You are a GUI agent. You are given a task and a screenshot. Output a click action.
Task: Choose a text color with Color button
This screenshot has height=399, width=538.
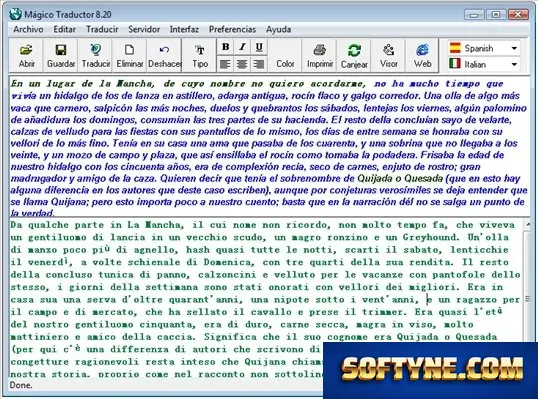click(x=285, y=56)
